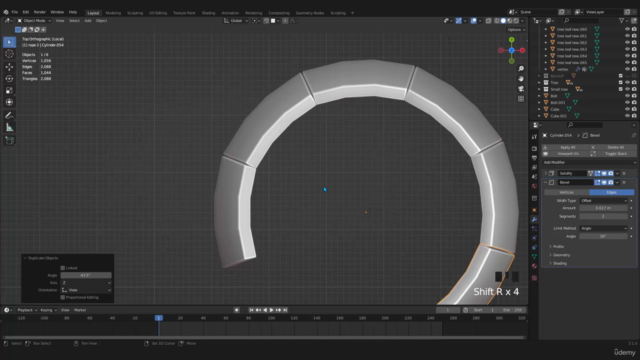Select the Add Cube tool

[x=9, y=141]
